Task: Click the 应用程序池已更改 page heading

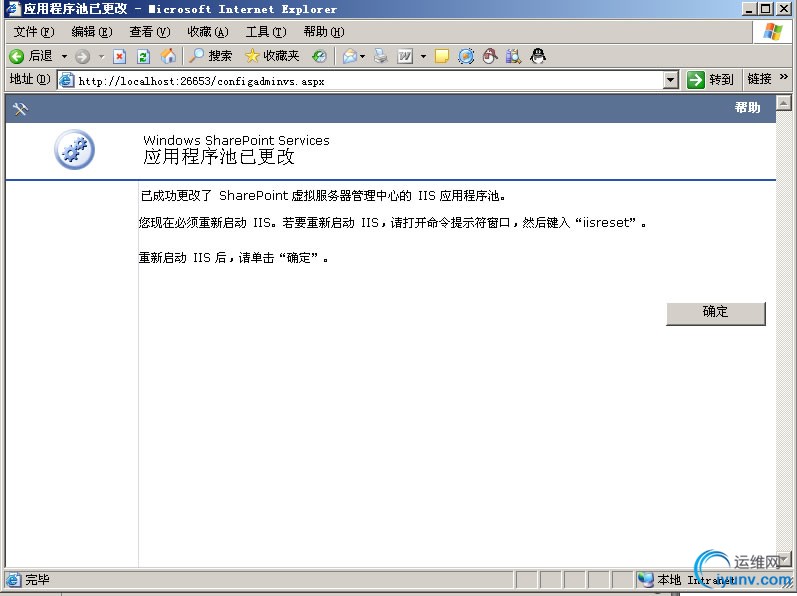Action: pos(219,157)
